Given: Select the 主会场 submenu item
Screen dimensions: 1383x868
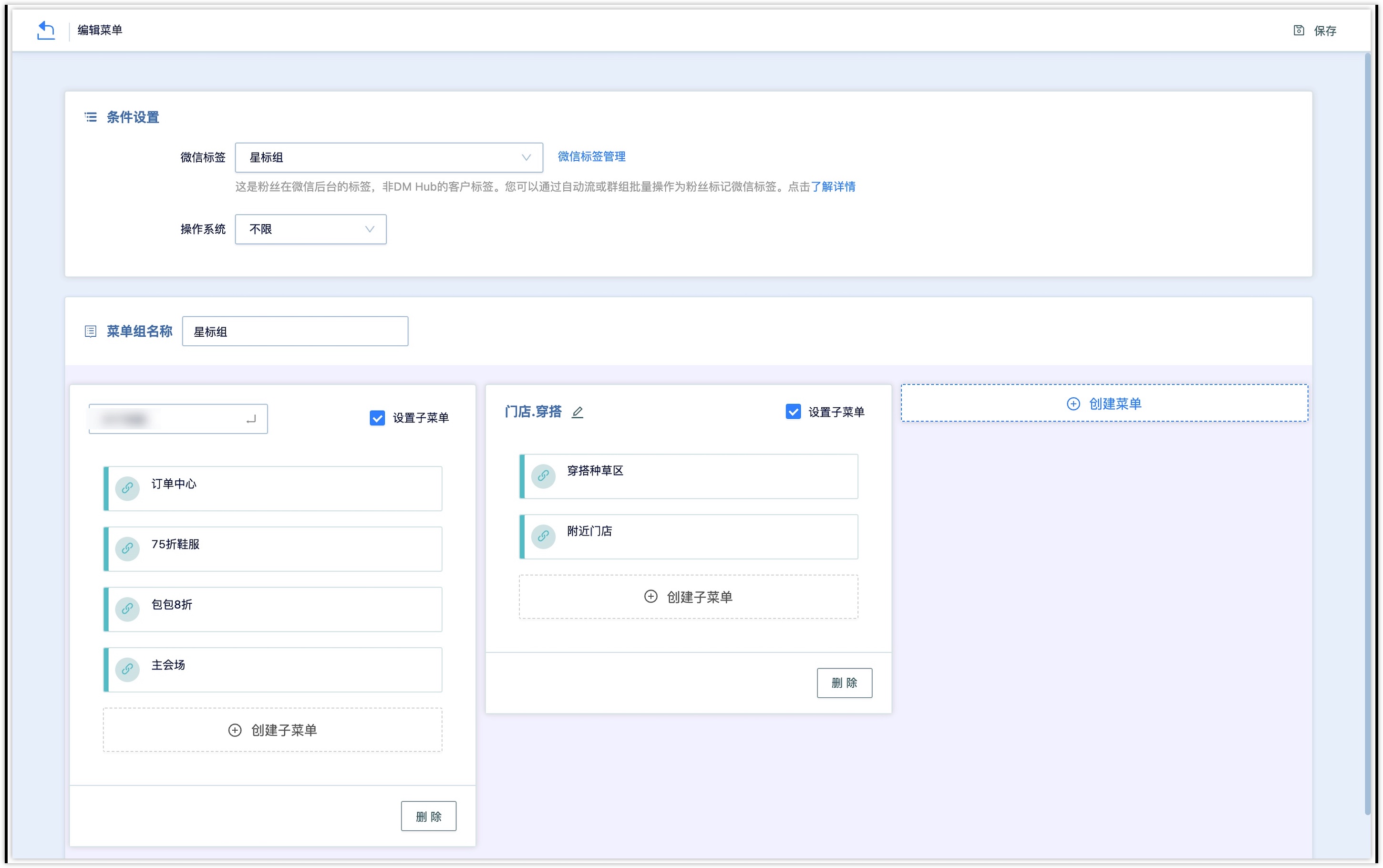Looking at the screenshot, I should pyautogui.click(x=273, y=670).
